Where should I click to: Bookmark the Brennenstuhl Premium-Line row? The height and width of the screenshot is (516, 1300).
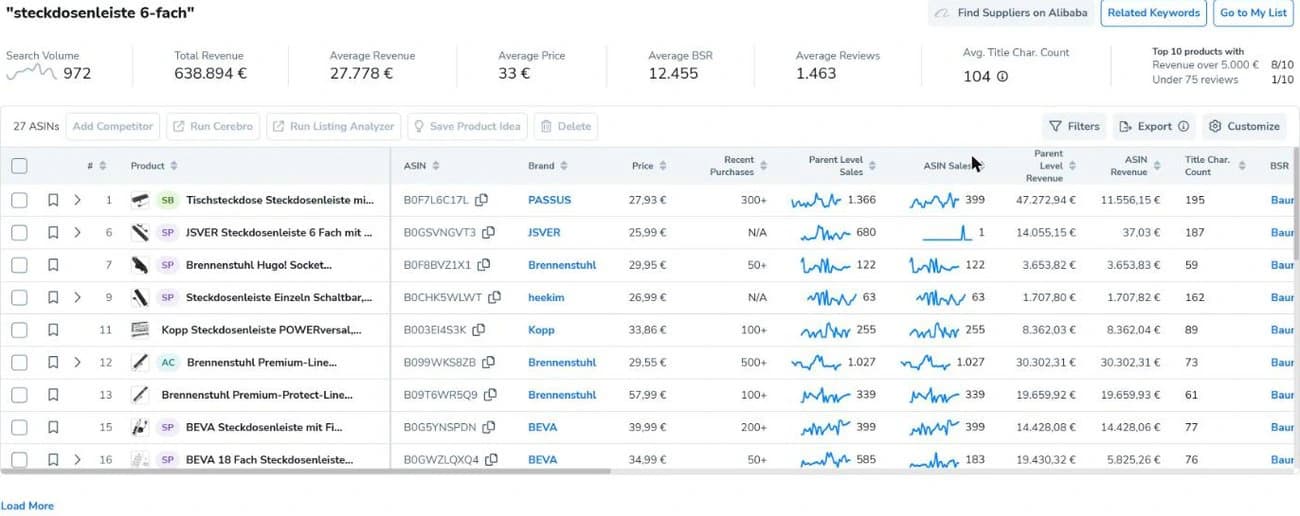pyautogui.click(x=53, y=362)
